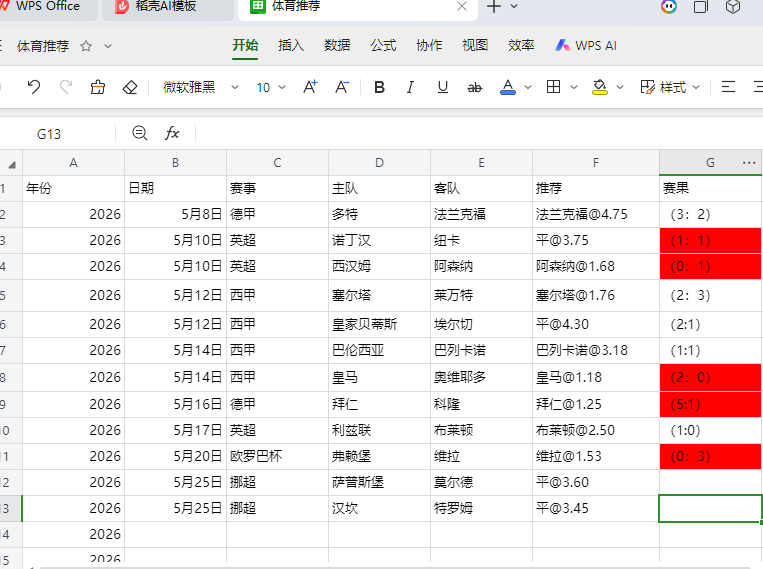Increase font size with A+ icon
Screen dimensions: 763x569
pos(310,87)
